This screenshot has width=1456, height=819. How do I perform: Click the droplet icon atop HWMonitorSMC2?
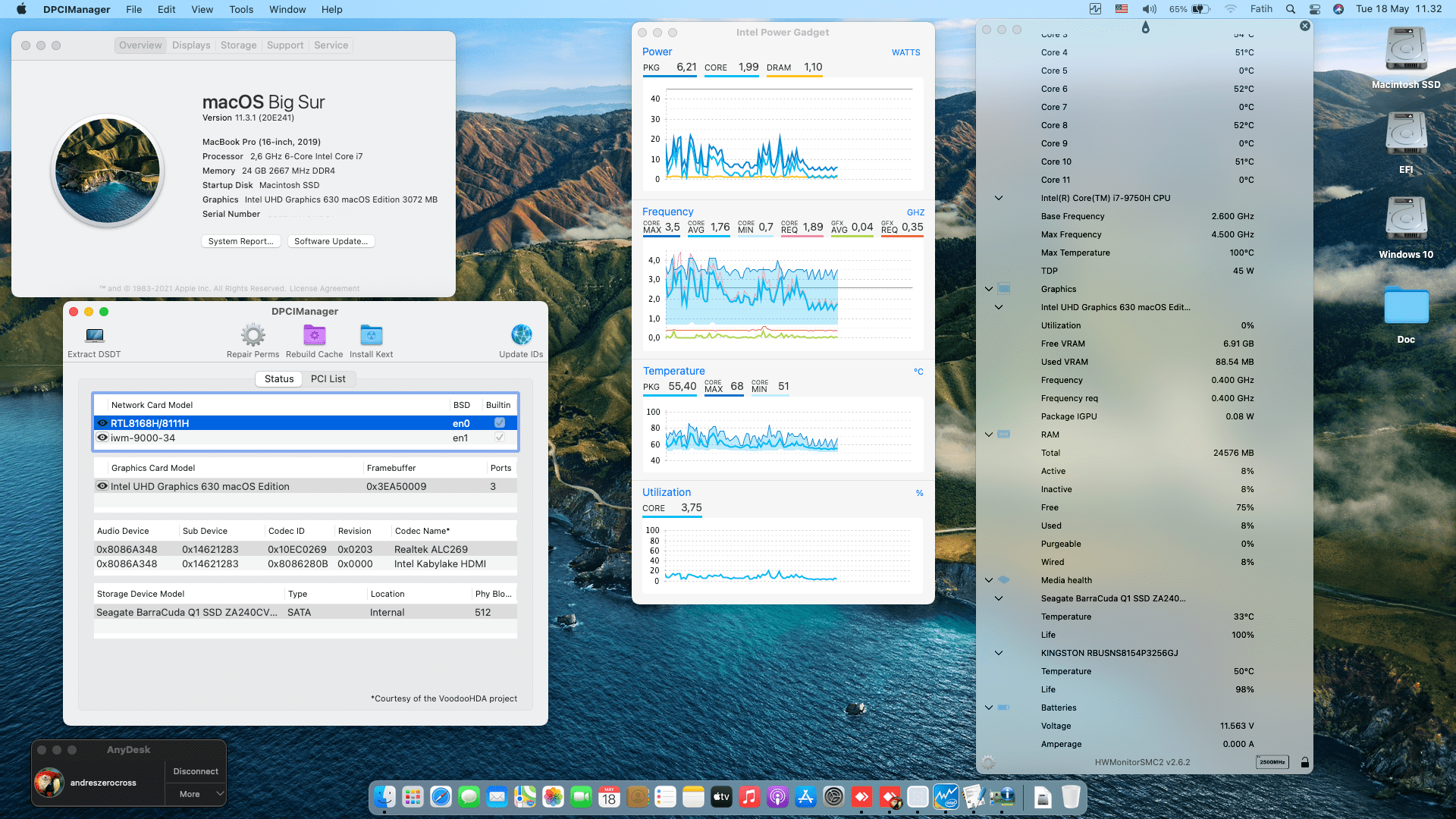(1145, 27)
